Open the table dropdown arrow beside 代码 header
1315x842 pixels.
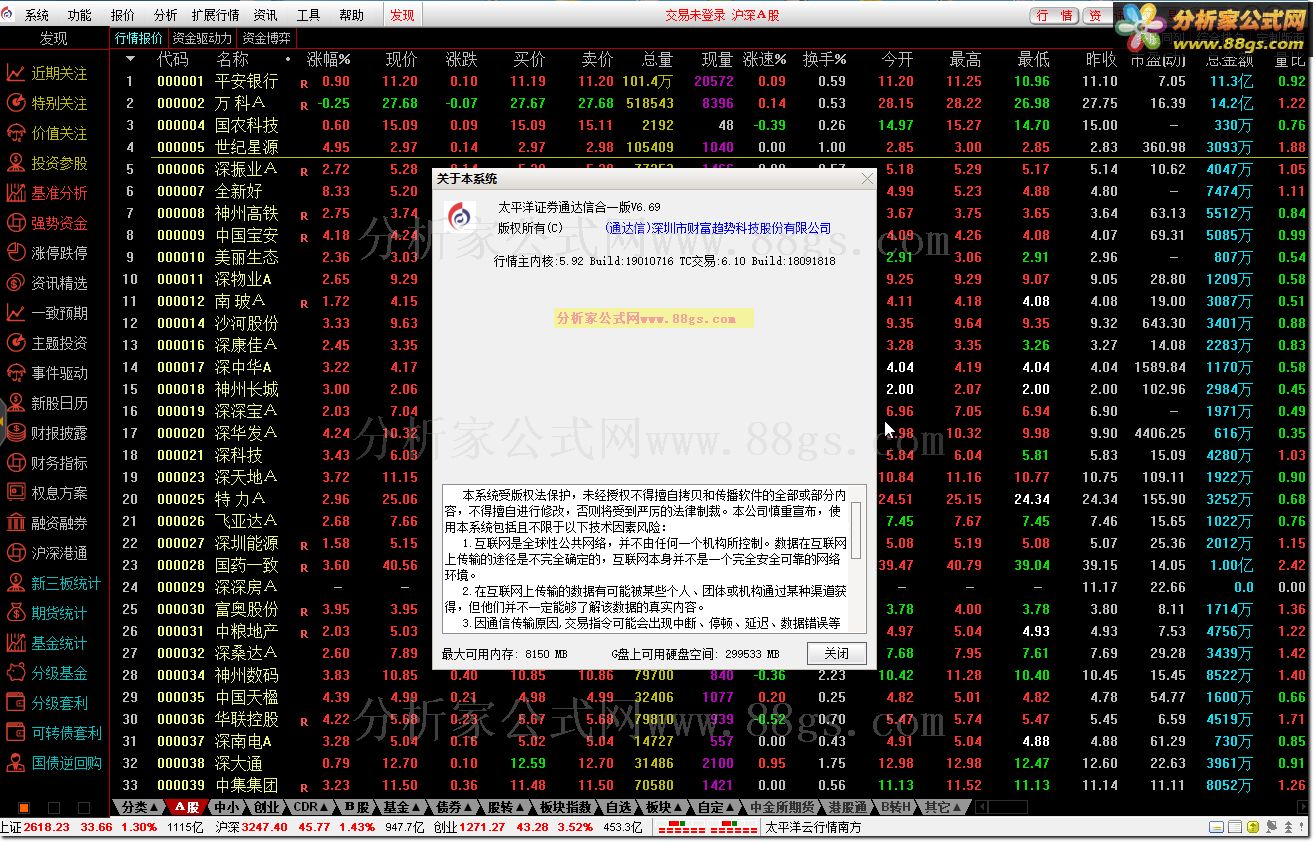[129, 59]
